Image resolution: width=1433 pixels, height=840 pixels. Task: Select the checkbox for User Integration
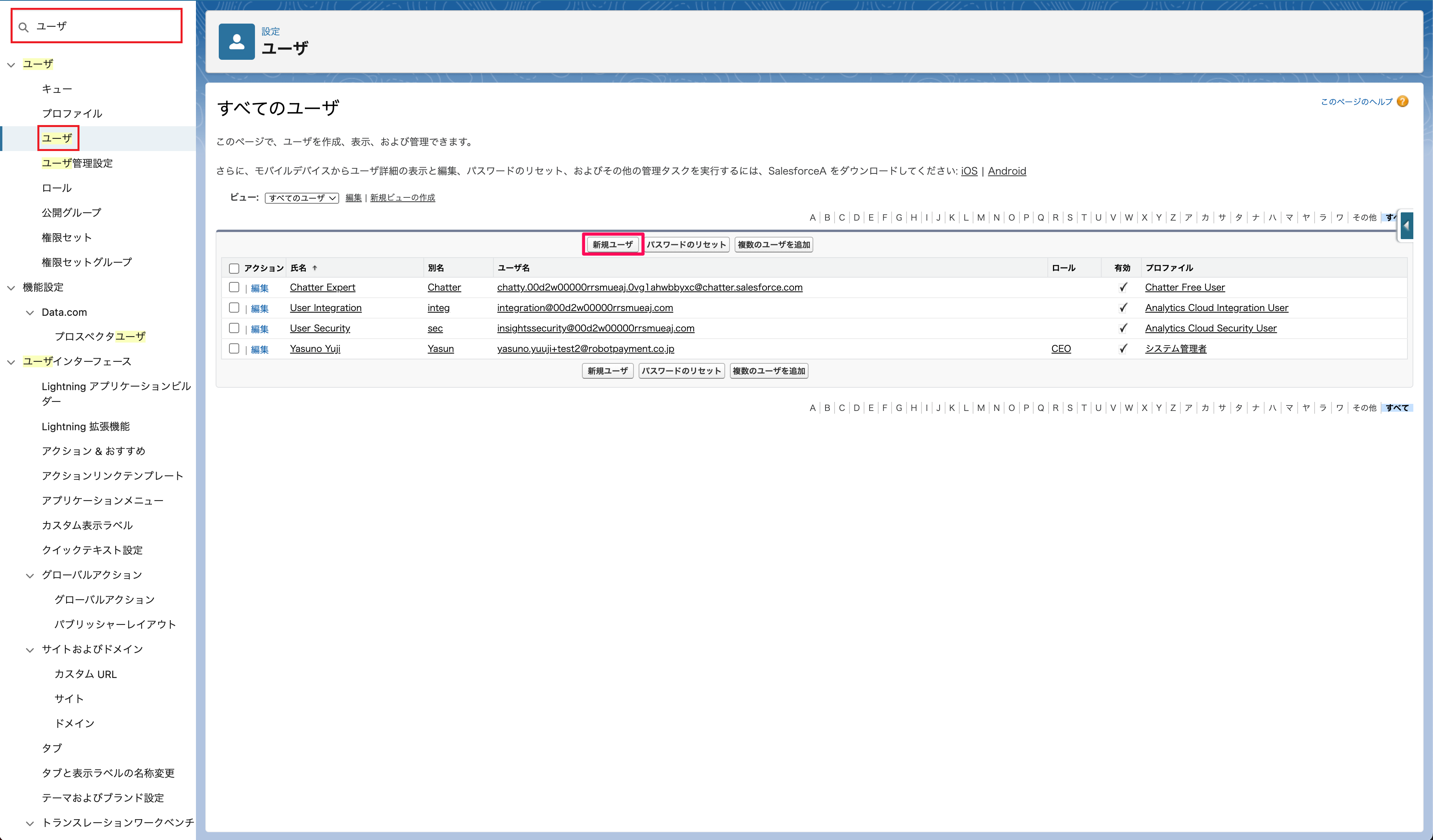click(x=234, y=308)
